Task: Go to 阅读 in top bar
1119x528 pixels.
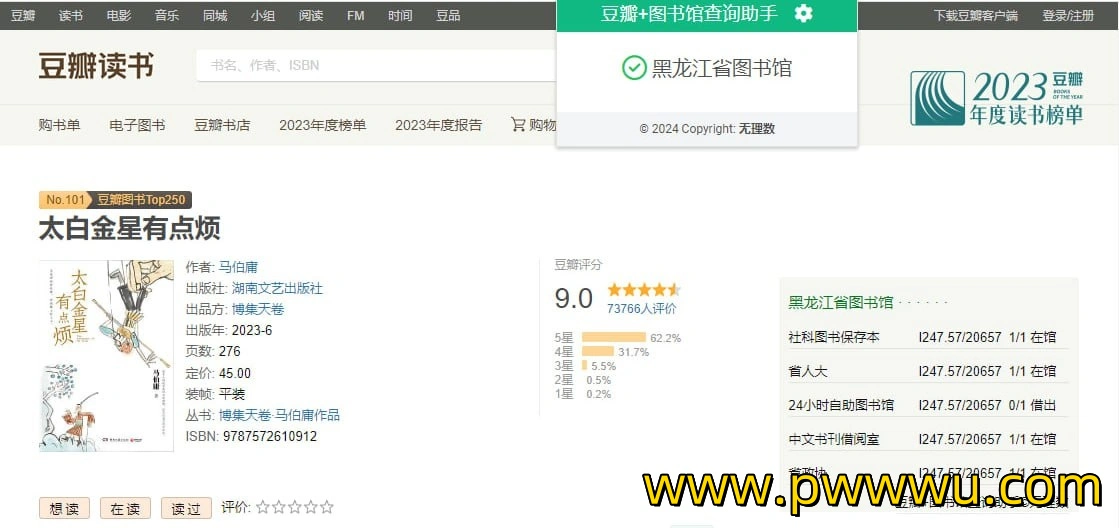Action: tap(311, 15)
